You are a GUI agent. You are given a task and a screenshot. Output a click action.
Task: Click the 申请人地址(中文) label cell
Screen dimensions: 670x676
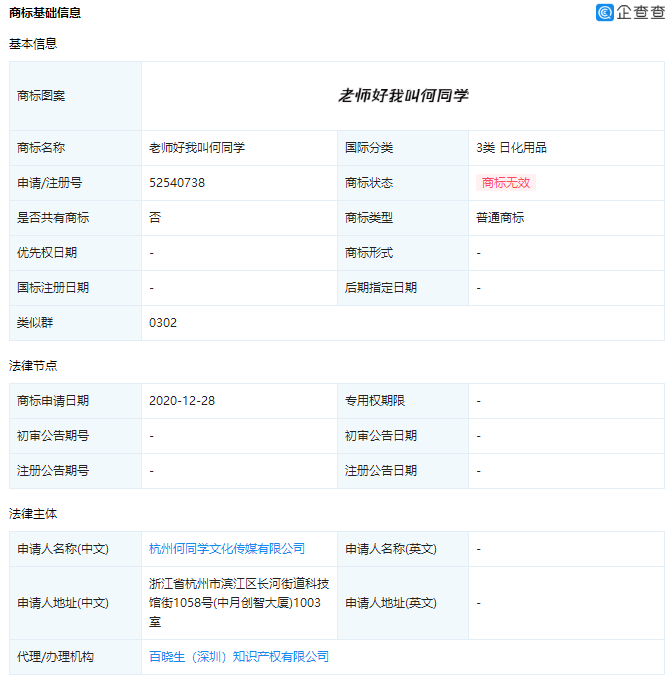[75, 603]
